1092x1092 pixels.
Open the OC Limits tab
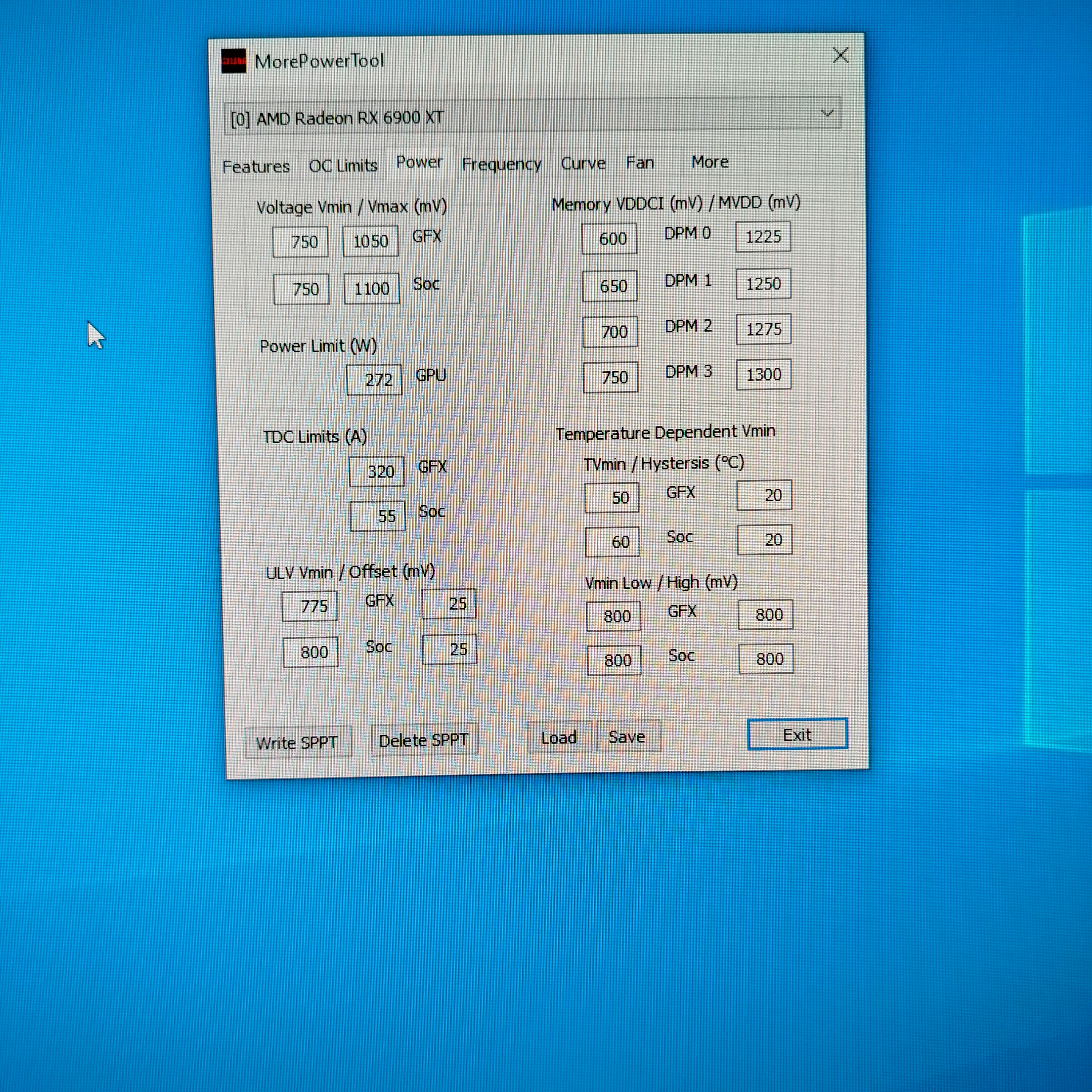pos(343,166)
